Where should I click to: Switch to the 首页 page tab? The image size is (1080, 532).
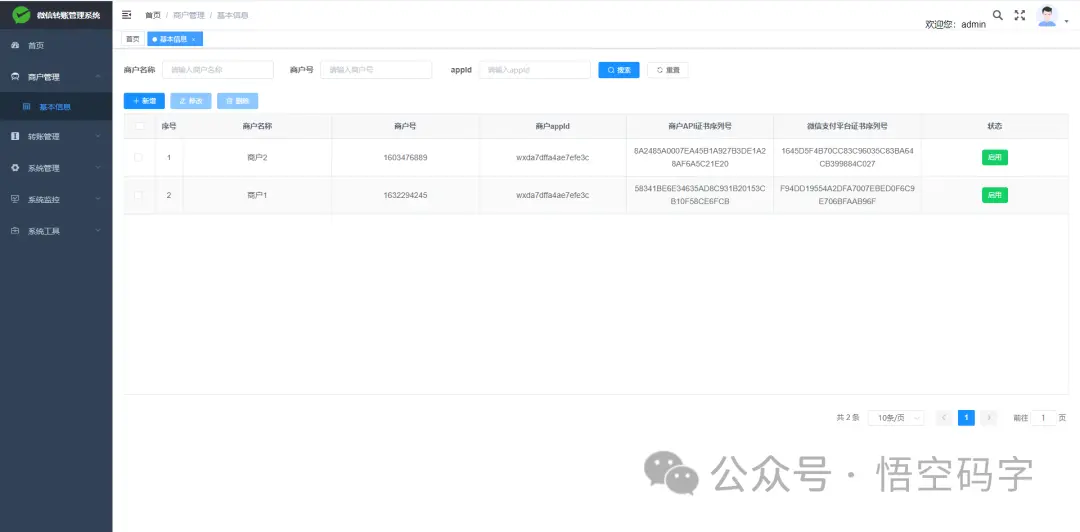133,39
